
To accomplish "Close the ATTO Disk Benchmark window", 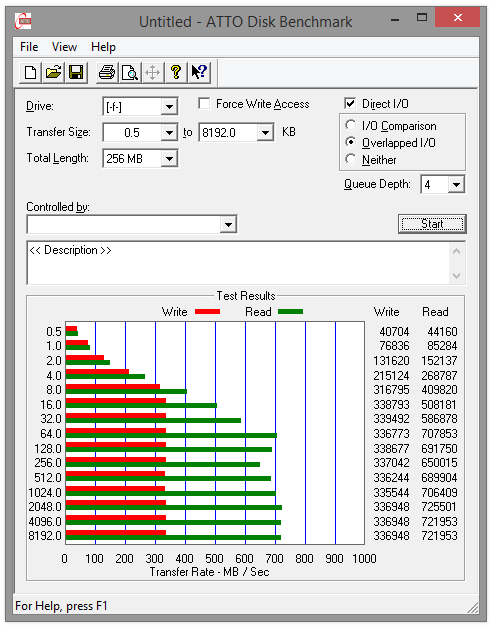I will point(457,18).
